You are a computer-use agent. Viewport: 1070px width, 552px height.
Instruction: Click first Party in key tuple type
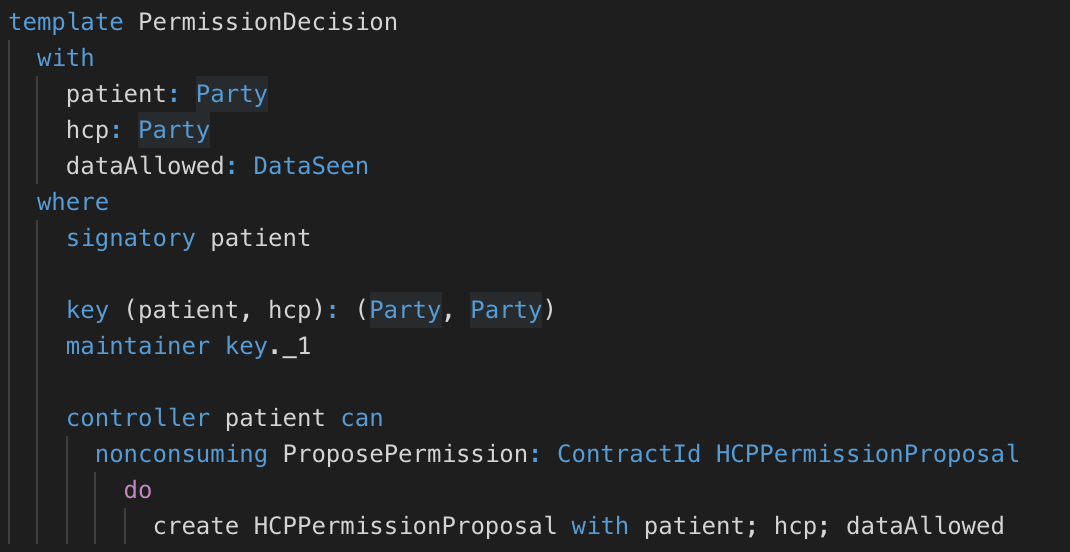tap(405, 310)
